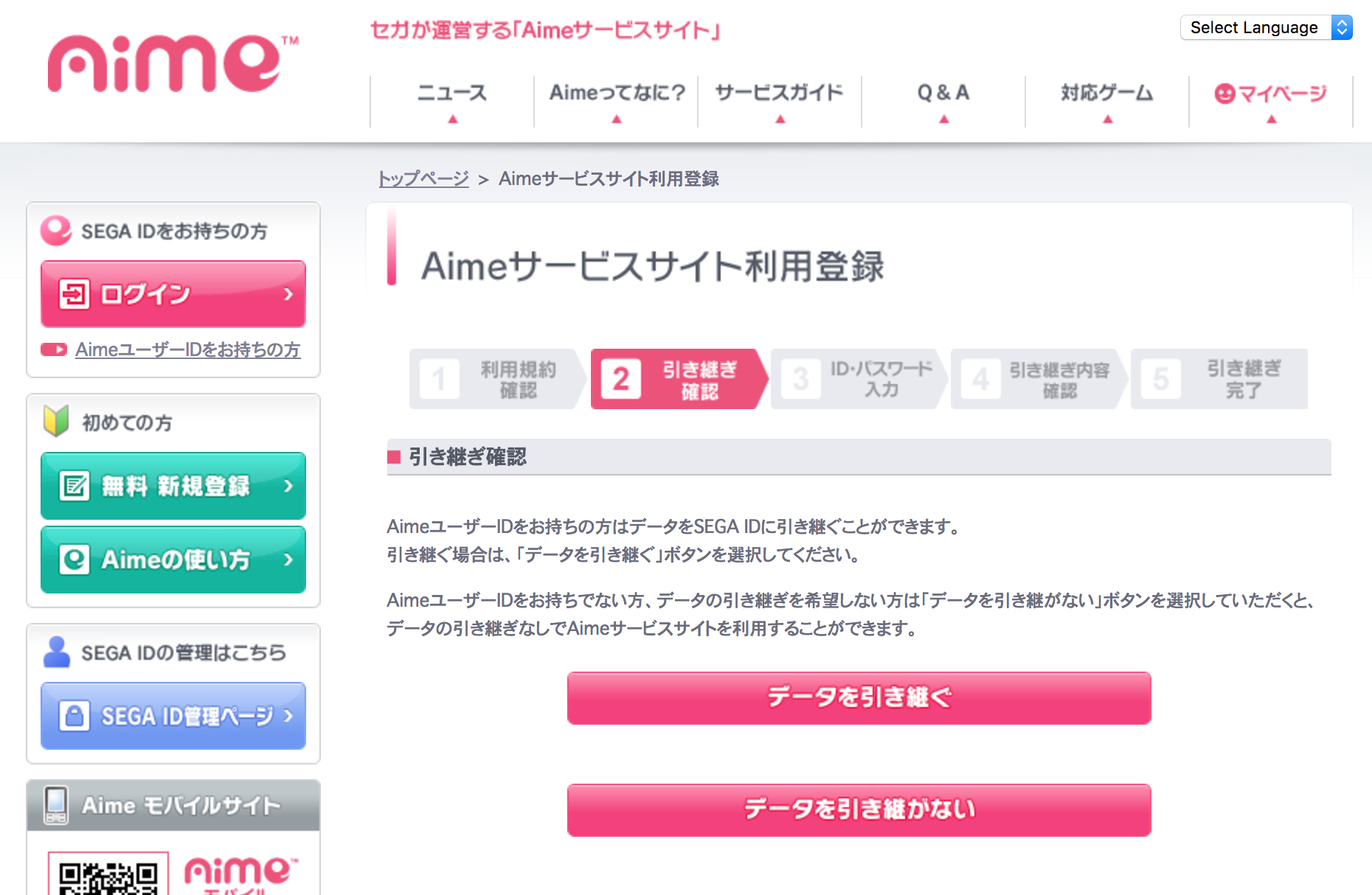Open the Select Language dropdown

pyautogui.click(x=1266, y=27)
